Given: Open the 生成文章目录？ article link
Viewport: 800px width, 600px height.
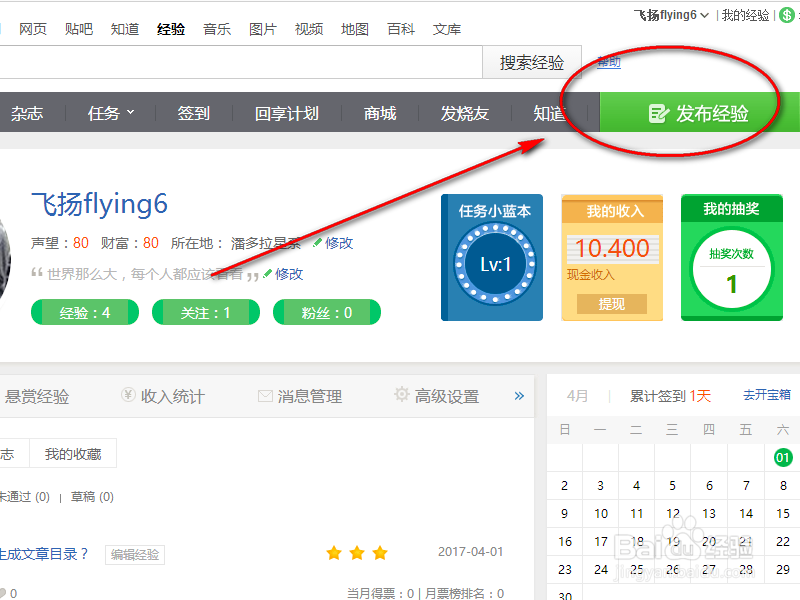Looking at the screenshot, I should (43, 554).
